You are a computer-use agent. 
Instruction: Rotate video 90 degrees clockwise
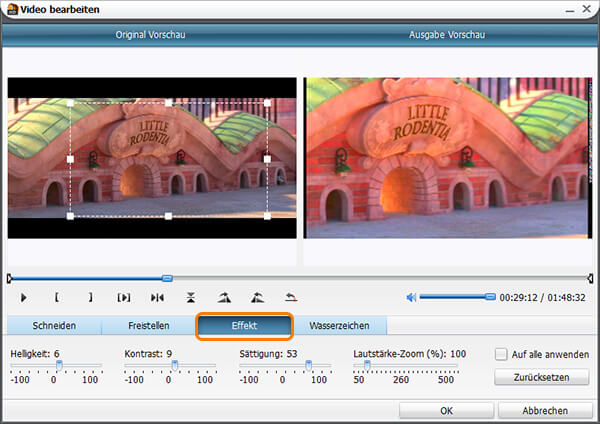[x=224, y=297]
